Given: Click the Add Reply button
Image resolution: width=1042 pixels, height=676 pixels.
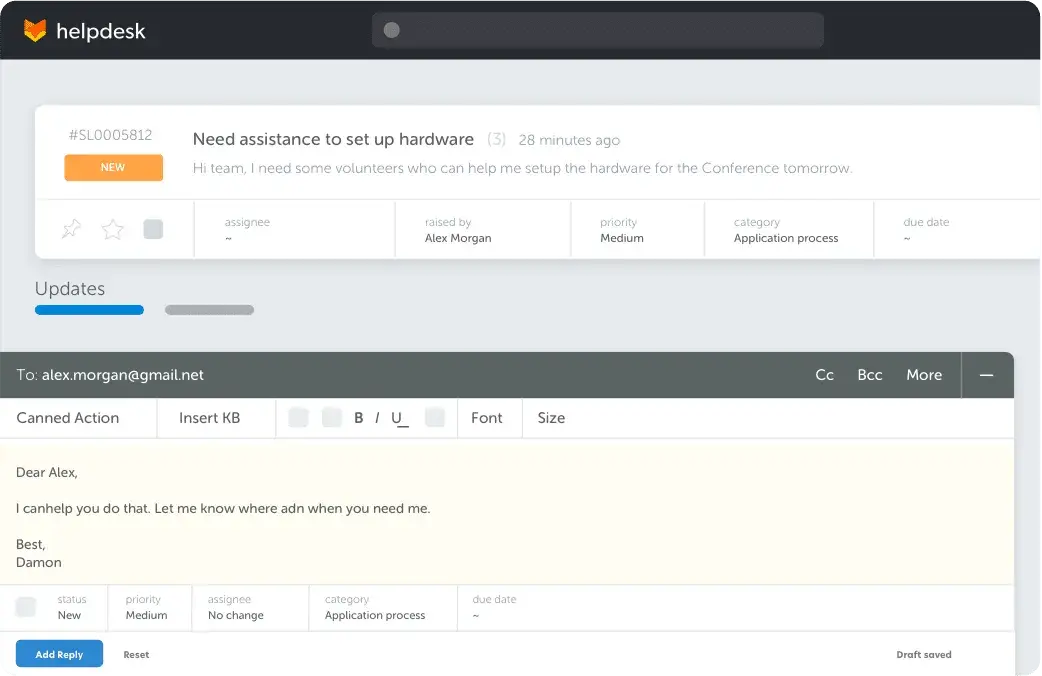Looking at the screenshot, I should point(59,654).
